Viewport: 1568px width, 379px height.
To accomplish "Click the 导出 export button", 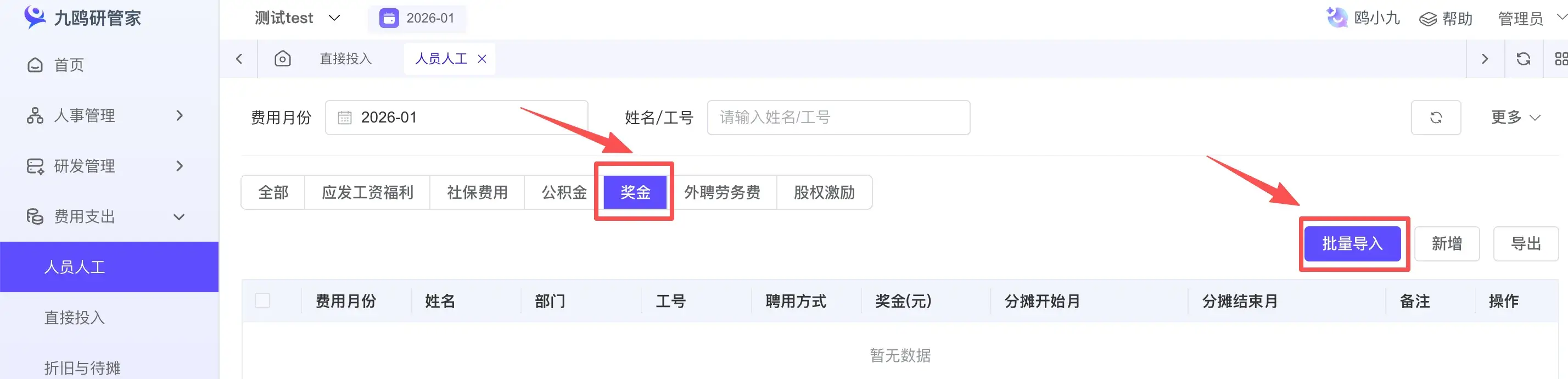I will point(1525,244).
